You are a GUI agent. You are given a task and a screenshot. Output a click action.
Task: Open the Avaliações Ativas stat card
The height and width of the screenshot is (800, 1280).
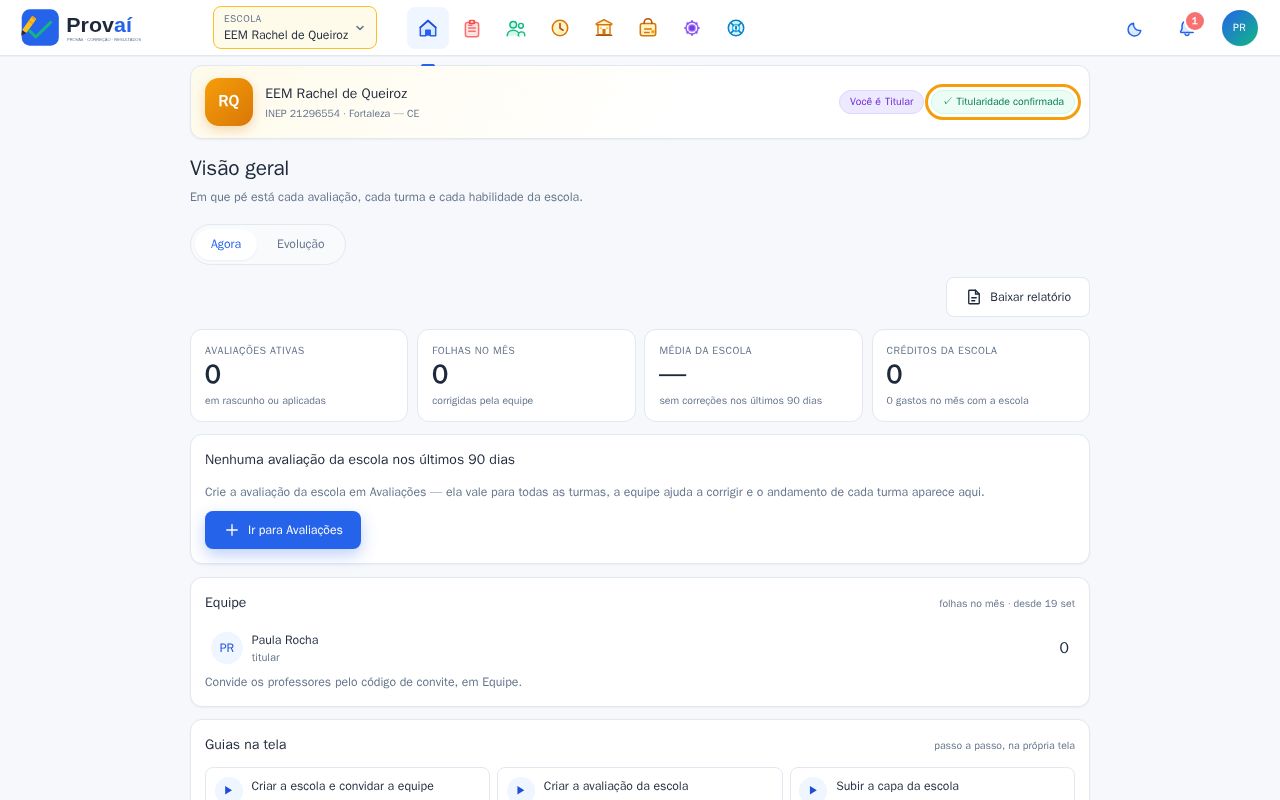point(299,375)
